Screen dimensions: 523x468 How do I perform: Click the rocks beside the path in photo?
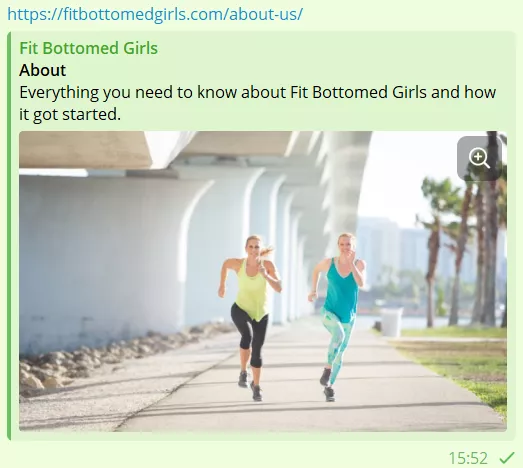point(100,357)
